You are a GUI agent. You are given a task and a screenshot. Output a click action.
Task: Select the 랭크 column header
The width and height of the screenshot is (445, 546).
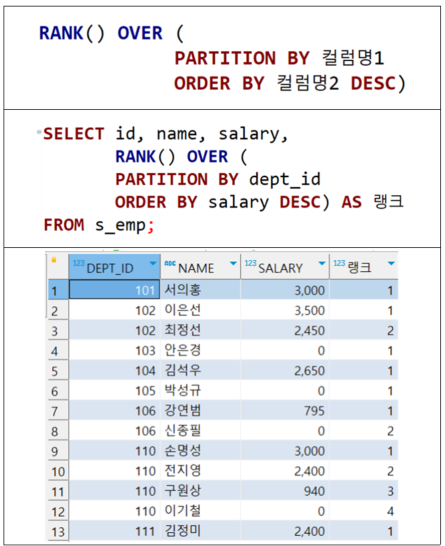pos(364,267)
